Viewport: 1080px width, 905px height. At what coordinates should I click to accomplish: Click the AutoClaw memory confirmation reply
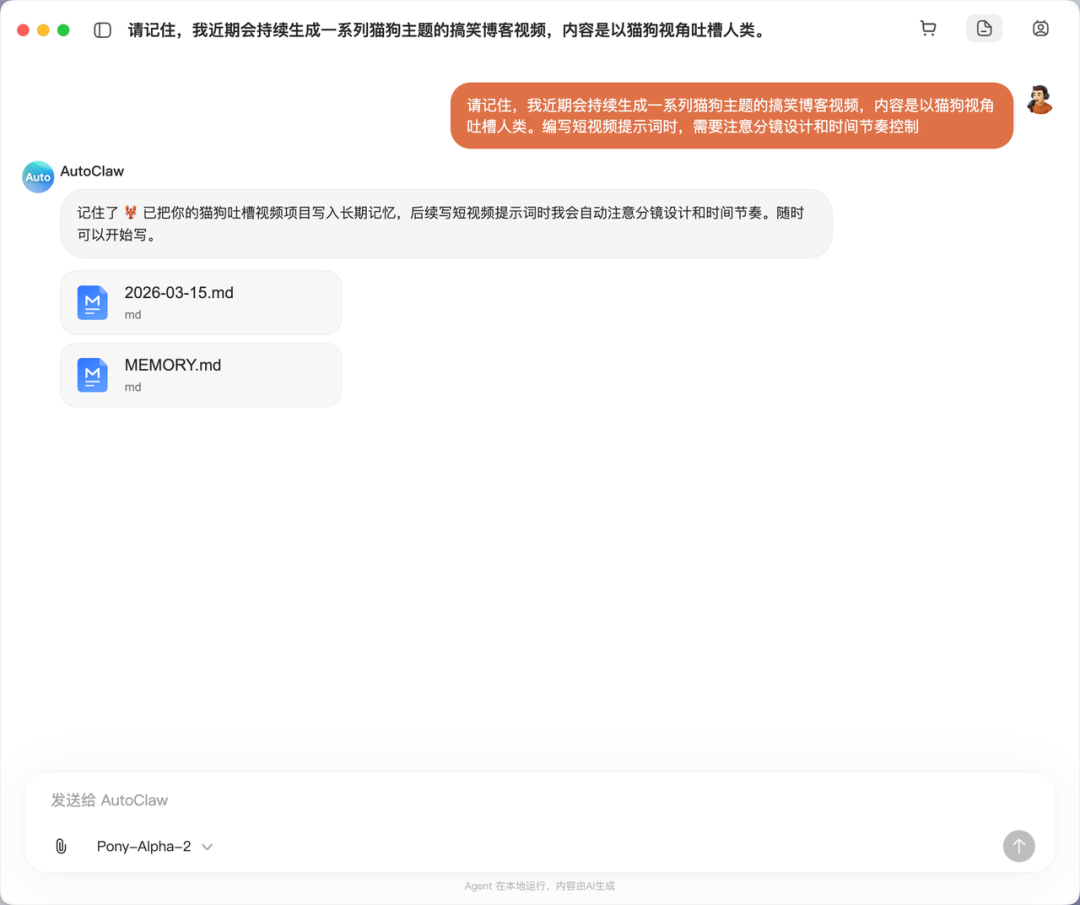pyautogui.click(x=446, y=223)
